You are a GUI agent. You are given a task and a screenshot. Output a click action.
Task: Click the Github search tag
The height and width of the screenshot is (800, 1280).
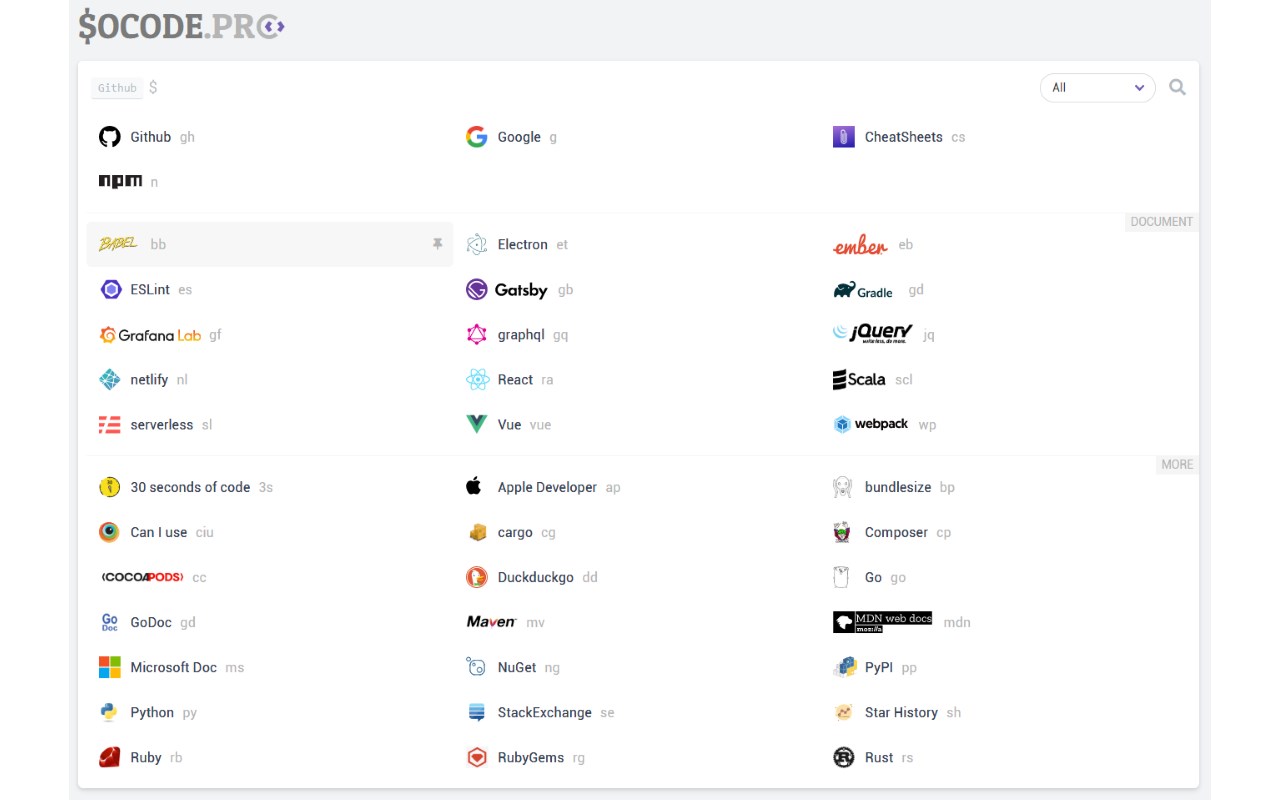pyautogui.click(x=117, y=88)
